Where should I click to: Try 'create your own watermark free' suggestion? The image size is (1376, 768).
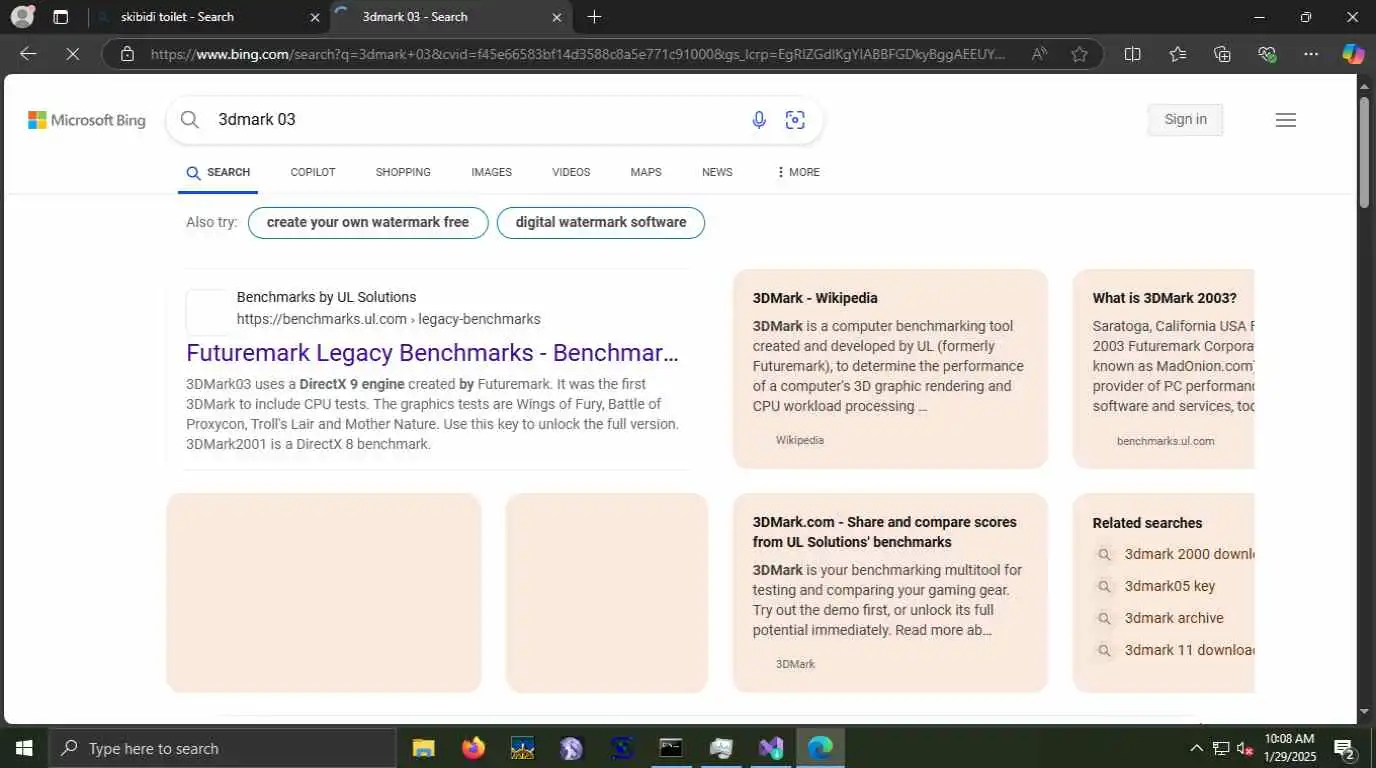pos(368,223)
